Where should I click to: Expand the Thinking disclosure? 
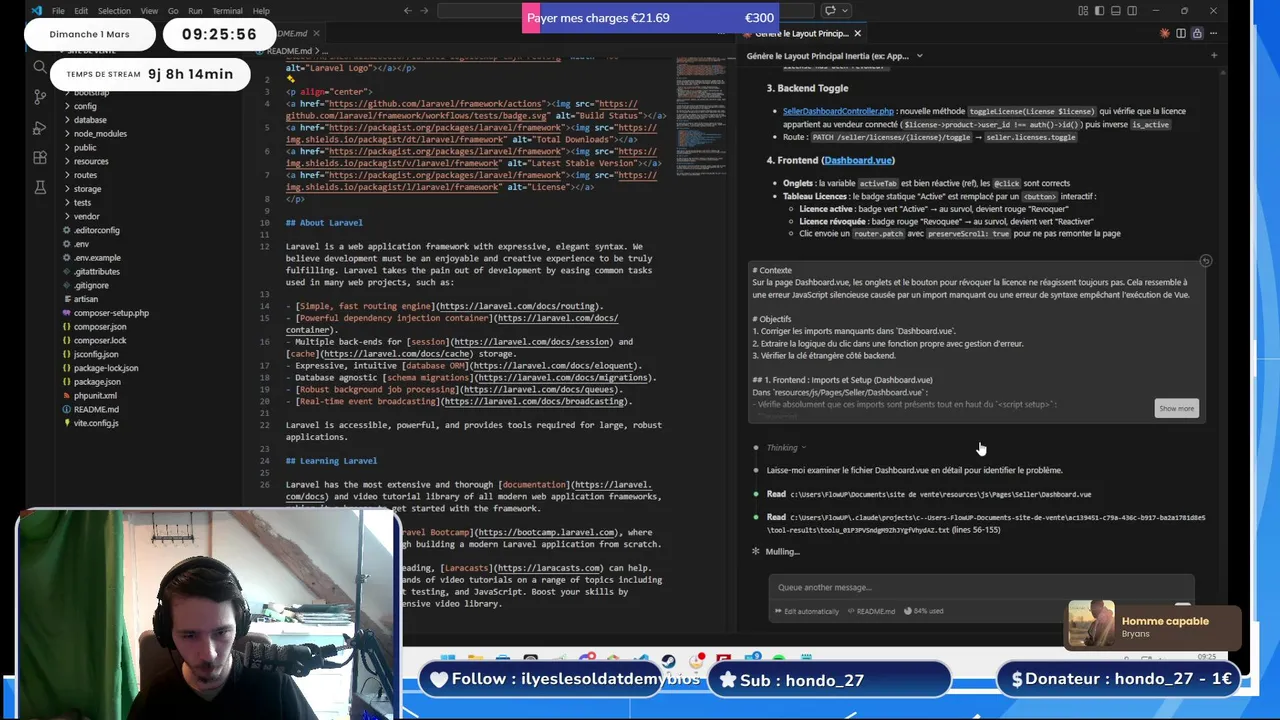(786, 448)
